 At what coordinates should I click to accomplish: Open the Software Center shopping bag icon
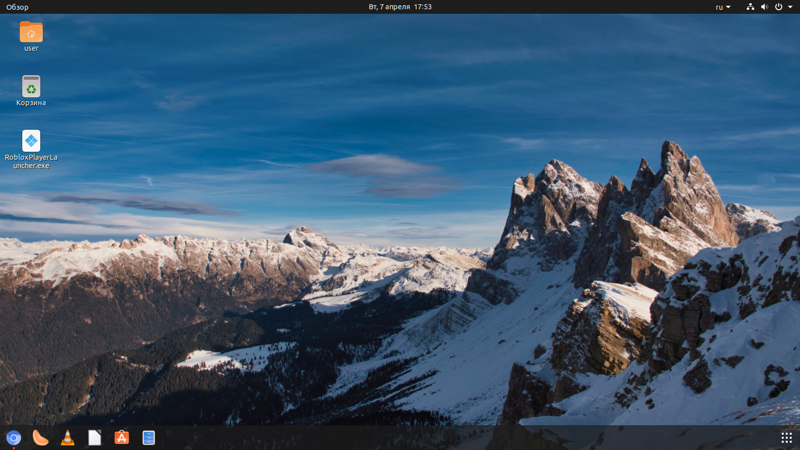(x=121, y=438)
